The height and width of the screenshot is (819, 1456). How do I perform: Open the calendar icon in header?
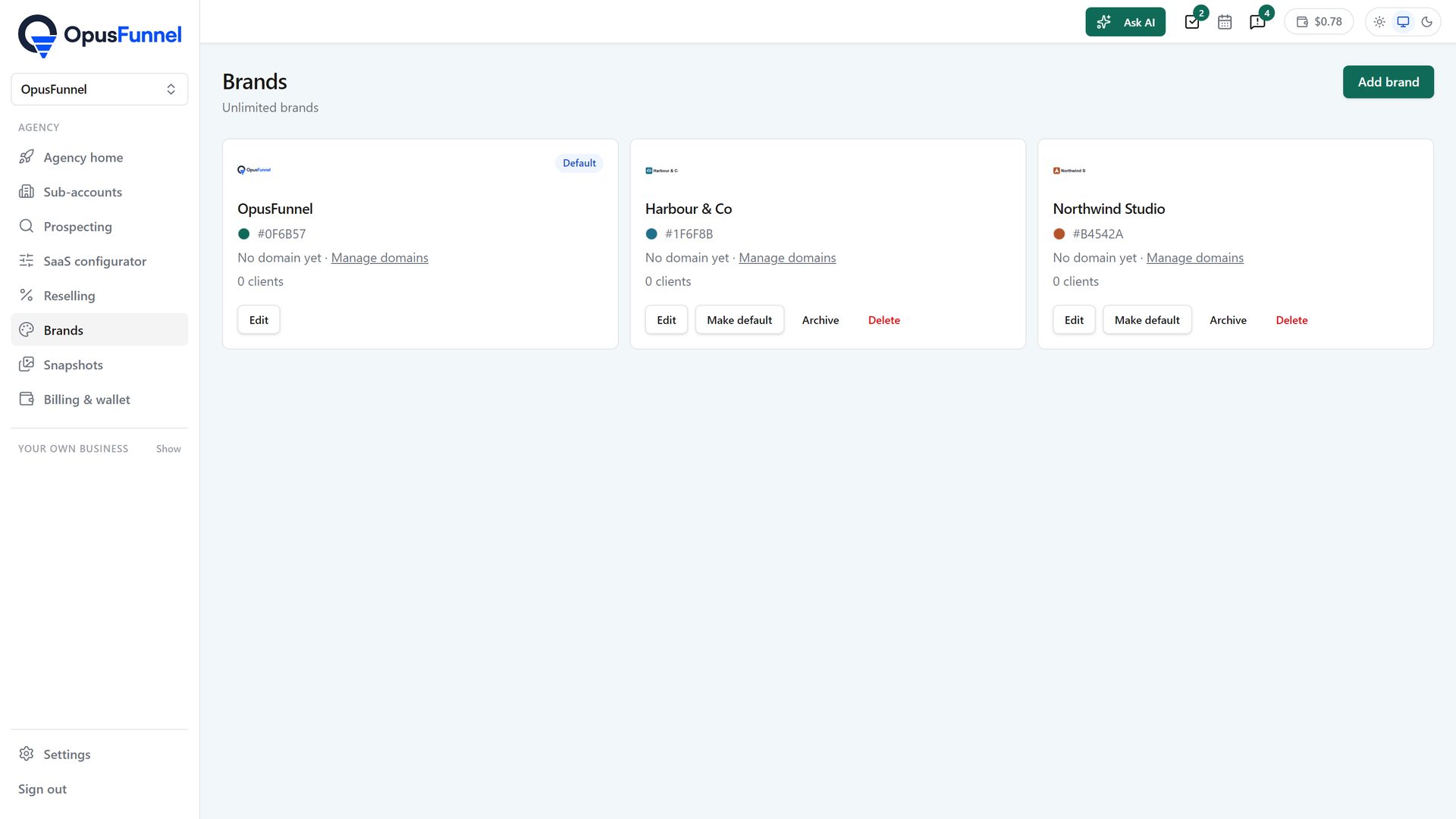coord(1225,22)
